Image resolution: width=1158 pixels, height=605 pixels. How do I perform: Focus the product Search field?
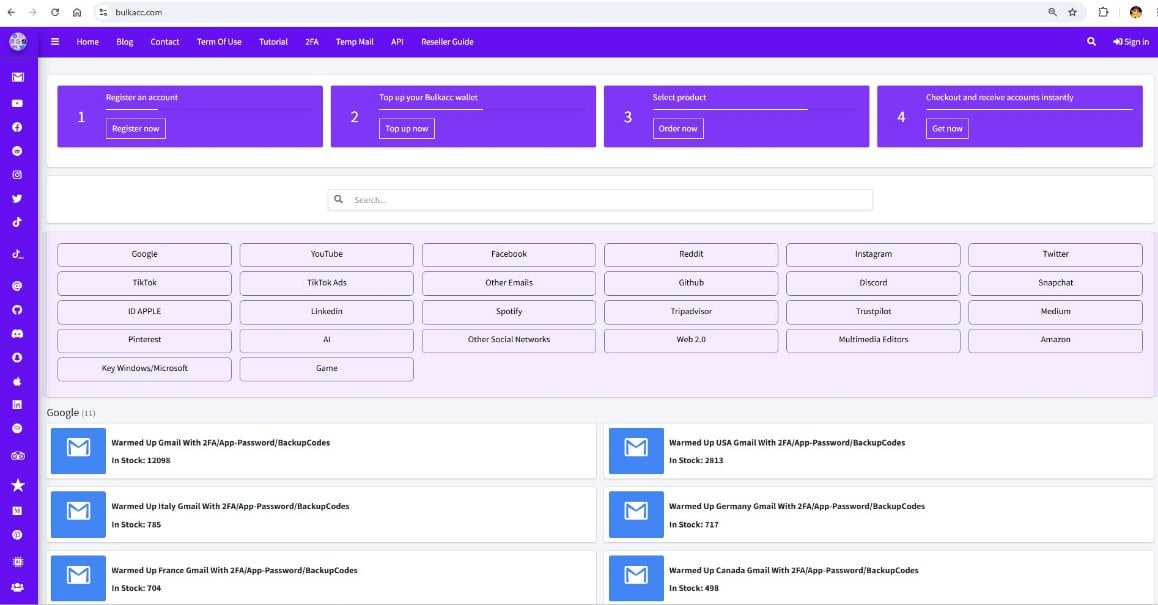coord(600,199)
